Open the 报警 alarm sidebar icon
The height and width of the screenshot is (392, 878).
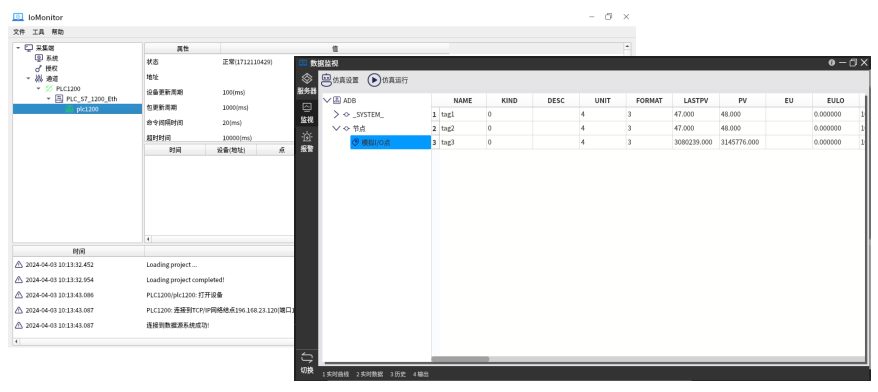point(306,141)
